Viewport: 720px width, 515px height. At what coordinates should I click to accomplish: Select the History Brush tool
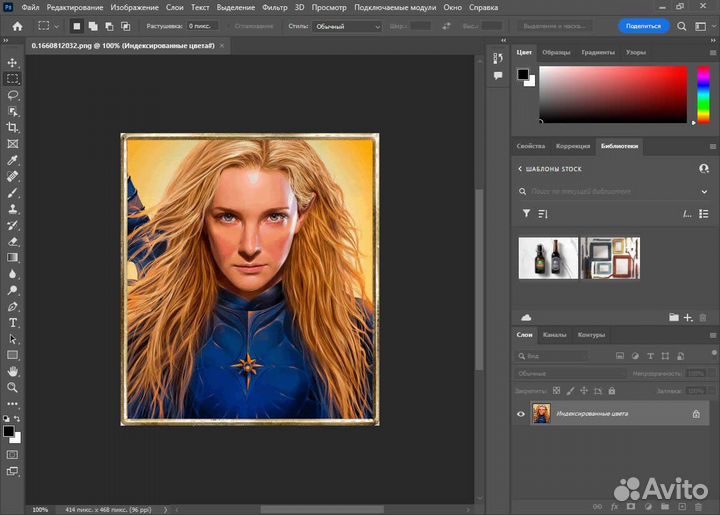pos(12,225)
